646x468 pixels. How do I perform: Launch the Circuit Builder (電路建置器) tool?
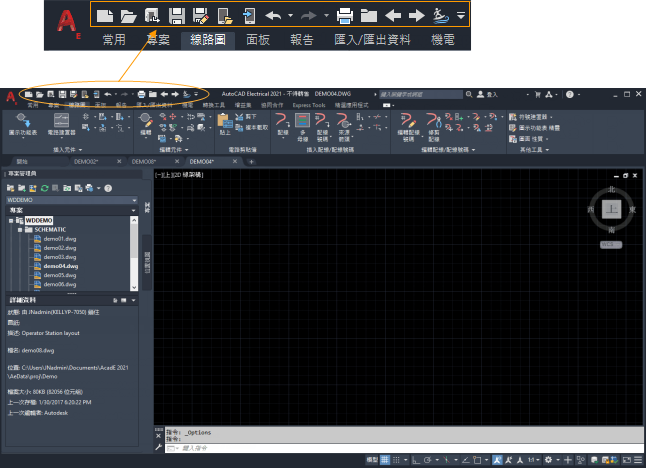(x=61, y=124)
